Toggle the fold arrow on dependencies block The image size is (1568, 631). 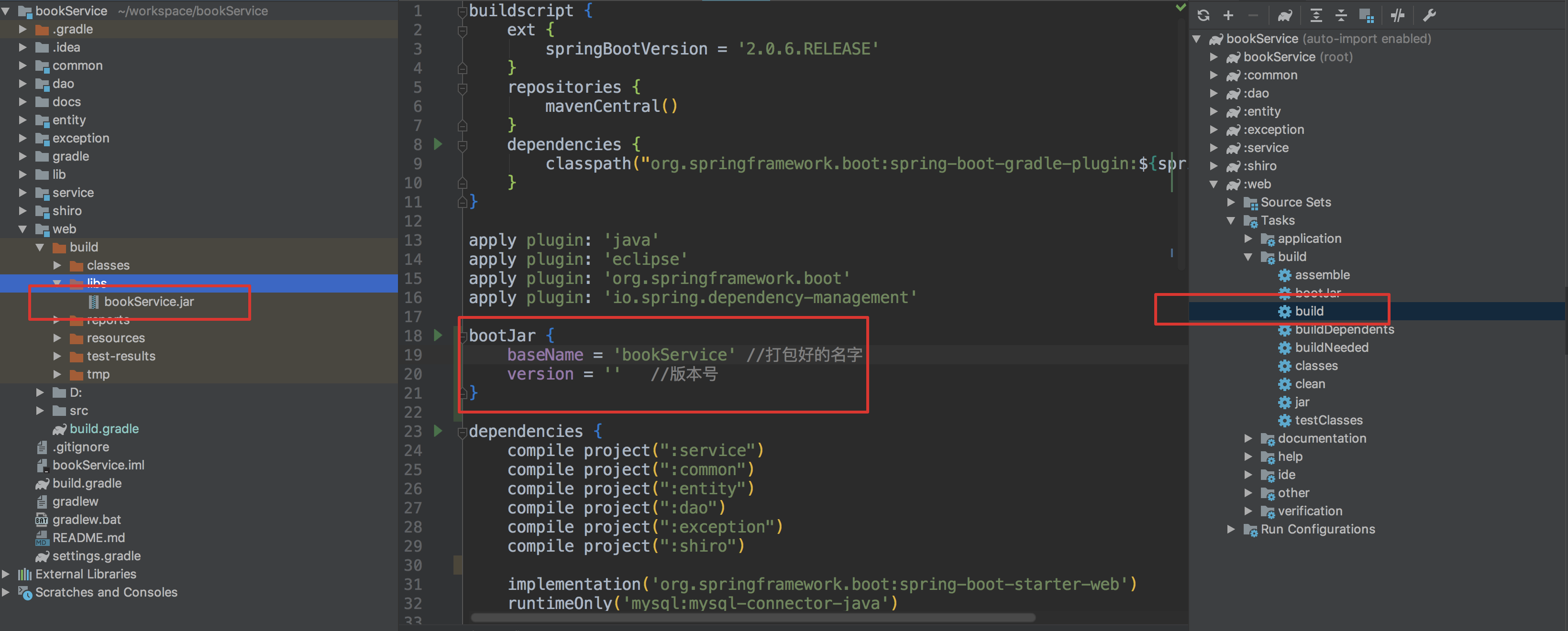463,431
